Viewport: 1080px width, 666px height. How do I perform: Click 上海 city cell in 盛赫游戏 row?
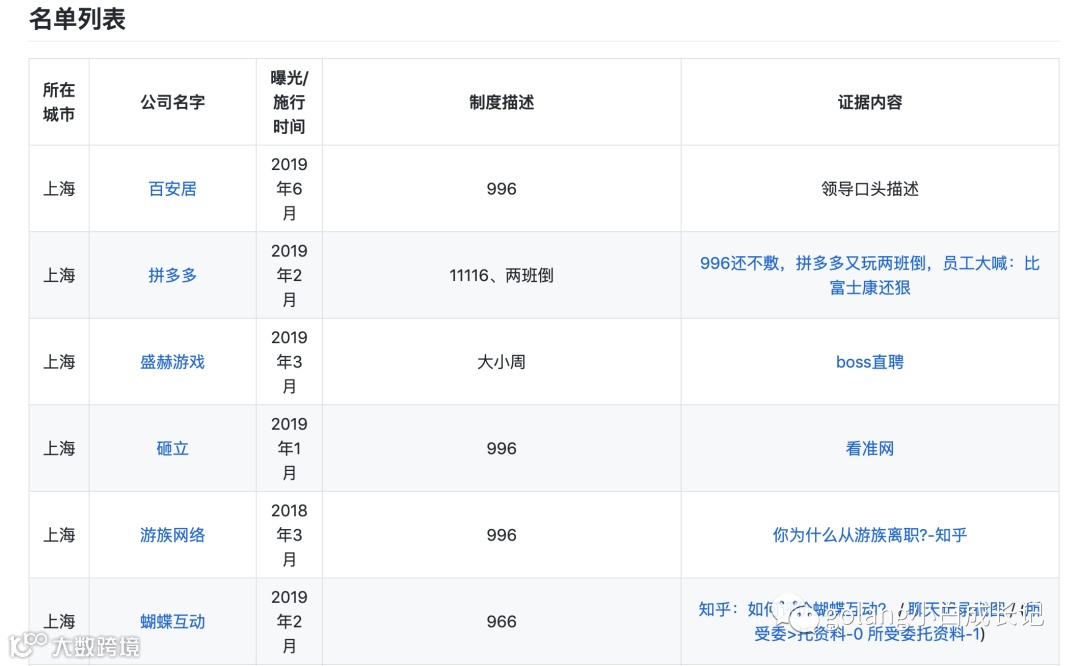tap(59, 362)
